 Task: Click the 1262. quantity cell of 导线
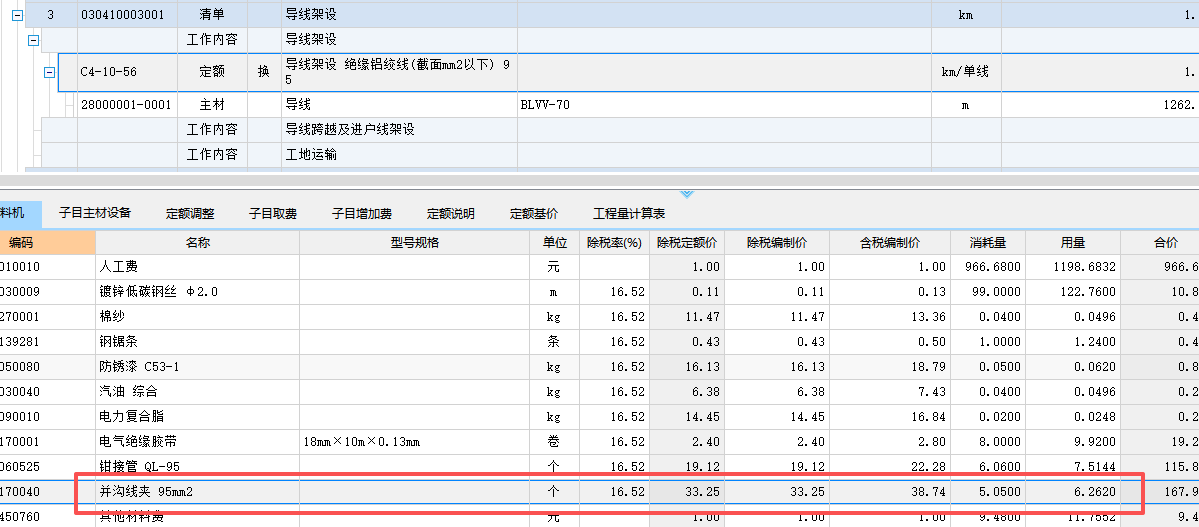click(x=1100, y=105)
